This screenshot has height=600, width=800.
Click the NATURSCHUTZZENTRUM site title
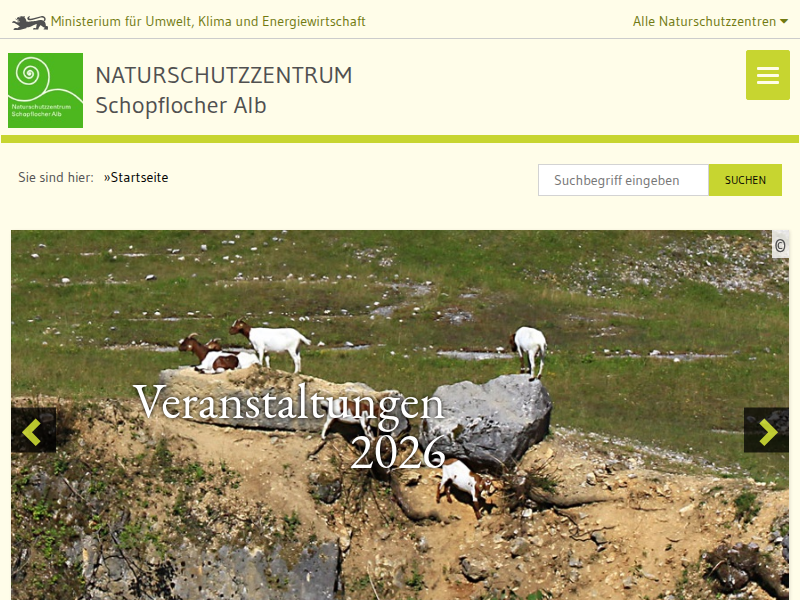[223, 76]
